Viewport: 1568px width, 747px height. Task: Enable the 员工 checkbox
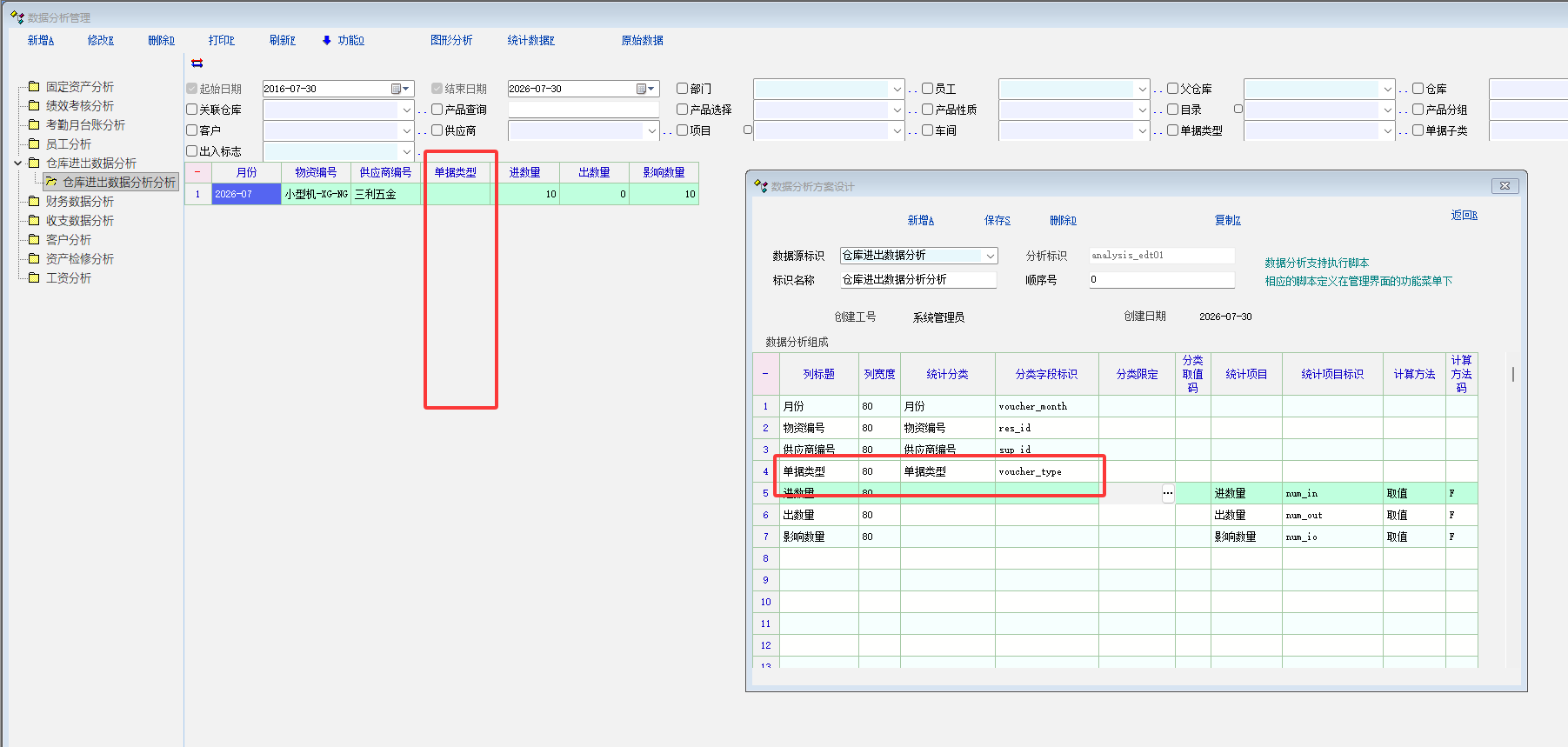[928, 89]
